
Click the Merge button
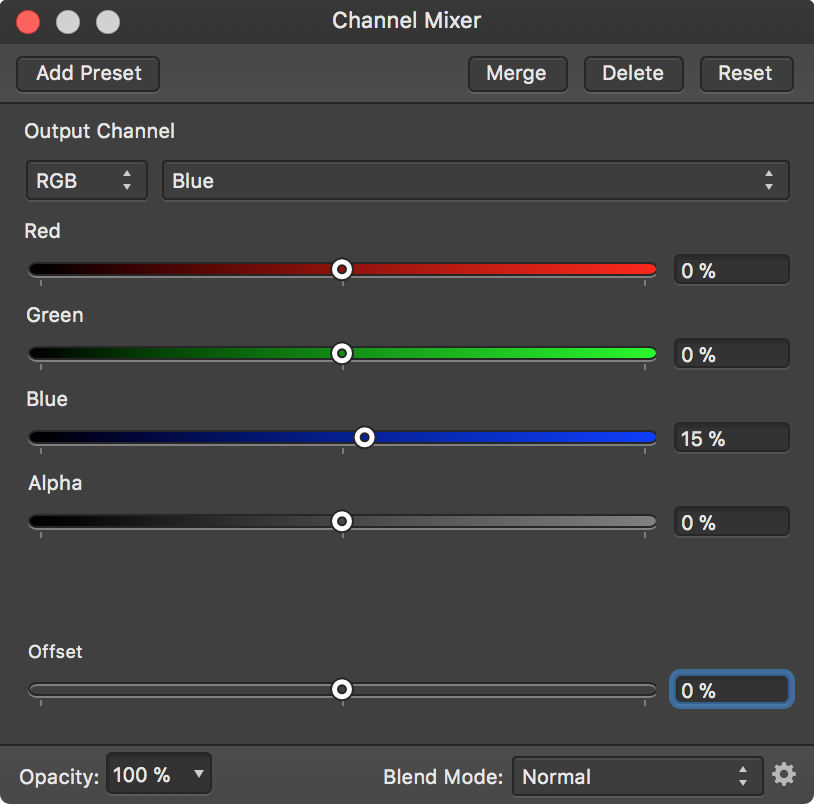(x=517, y=73)
